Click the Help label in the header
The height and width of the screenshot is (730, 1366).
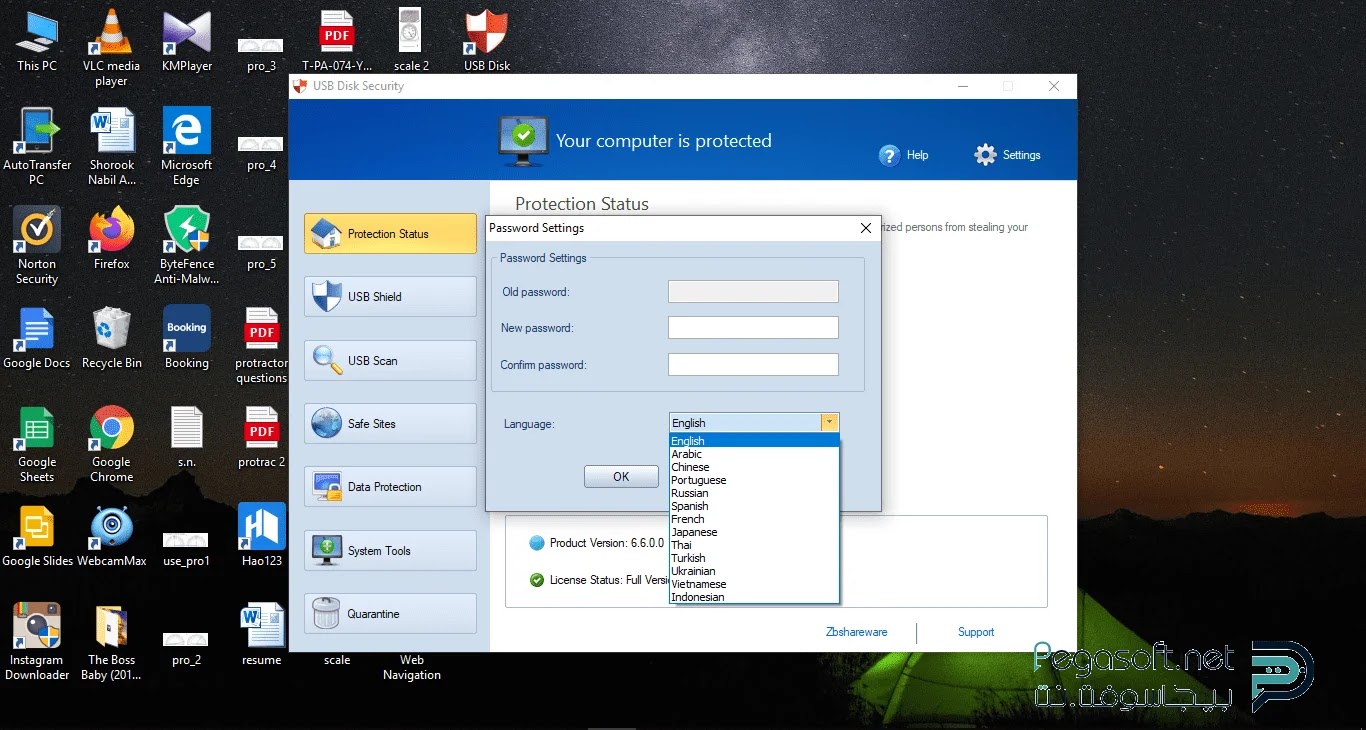pyautogui.click(x=918, y=155)
